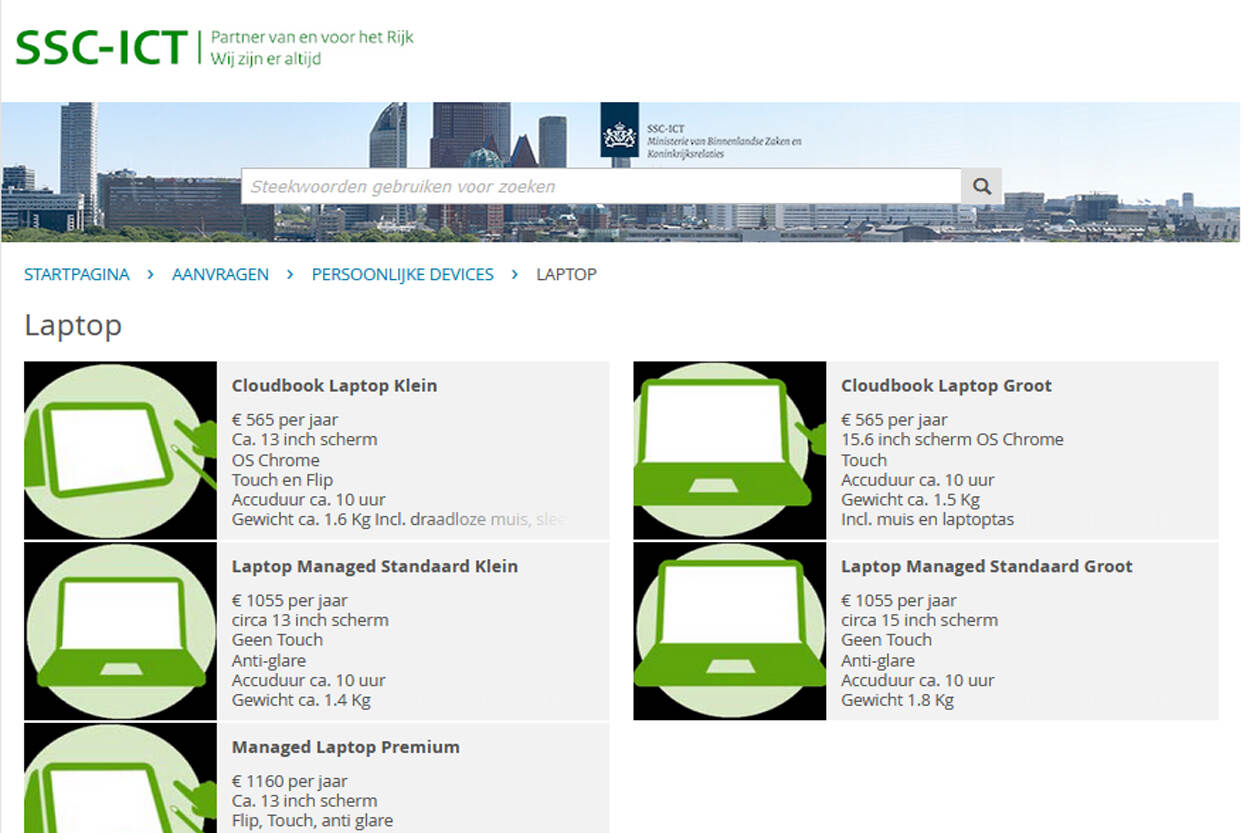Click "Partner van en voor het Rijk" tagline

point(312,38)
